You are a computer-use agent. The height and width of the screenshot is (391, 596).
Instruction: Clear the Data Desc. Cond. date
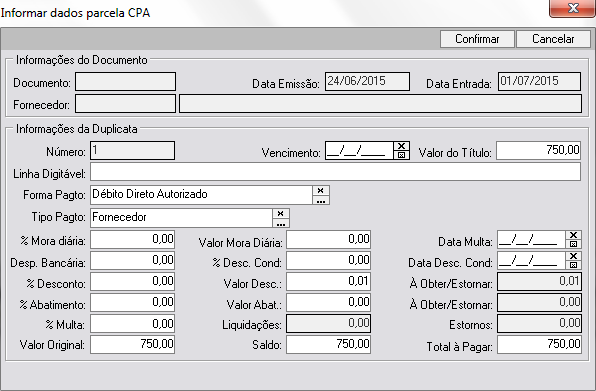point(574,256)
